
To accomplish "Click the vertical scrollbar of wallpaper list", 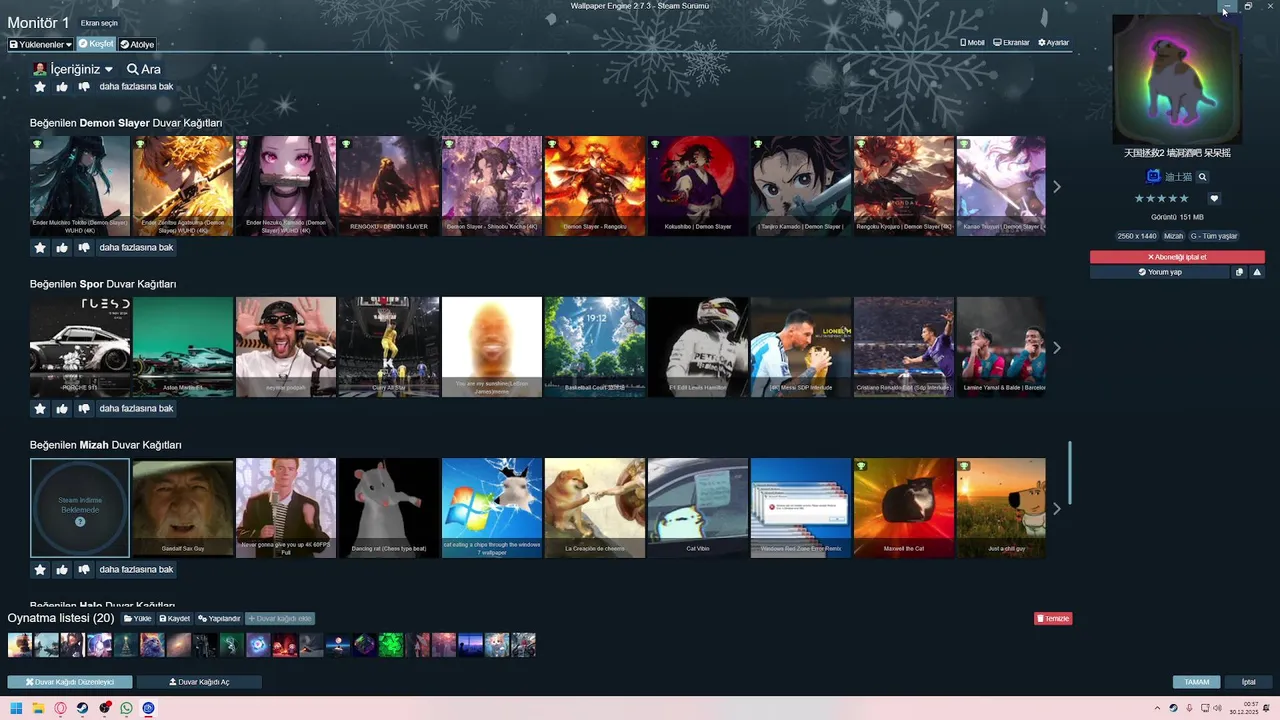I will 1070,473.
